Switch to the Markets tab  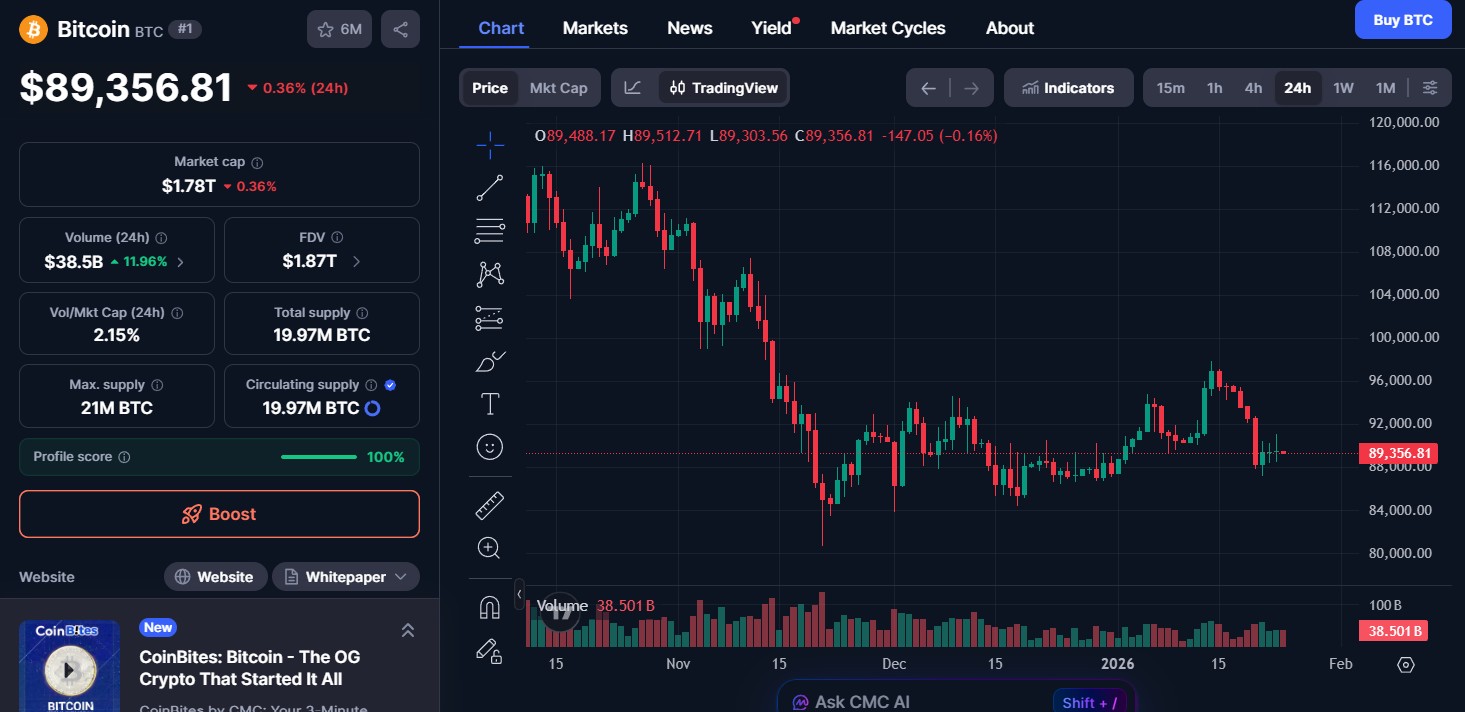tap(595, 28)
